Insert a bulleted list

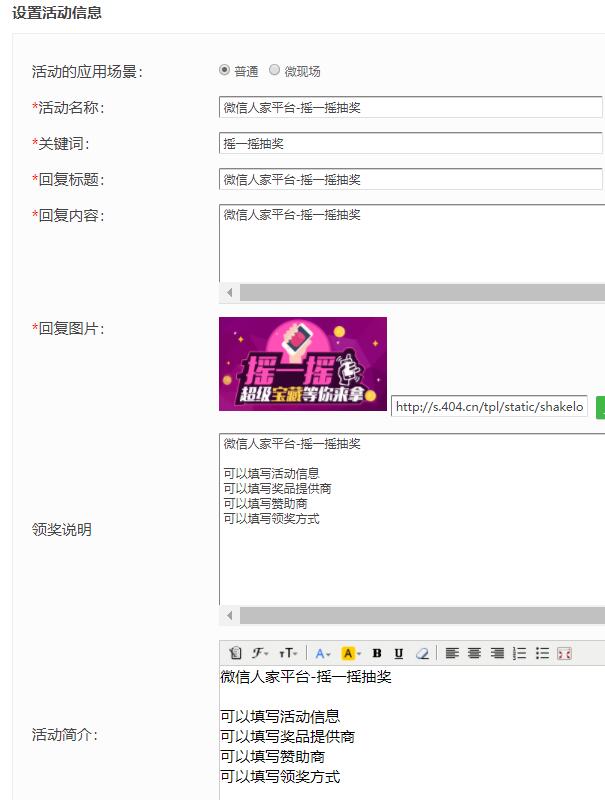[x=542, y=653]
